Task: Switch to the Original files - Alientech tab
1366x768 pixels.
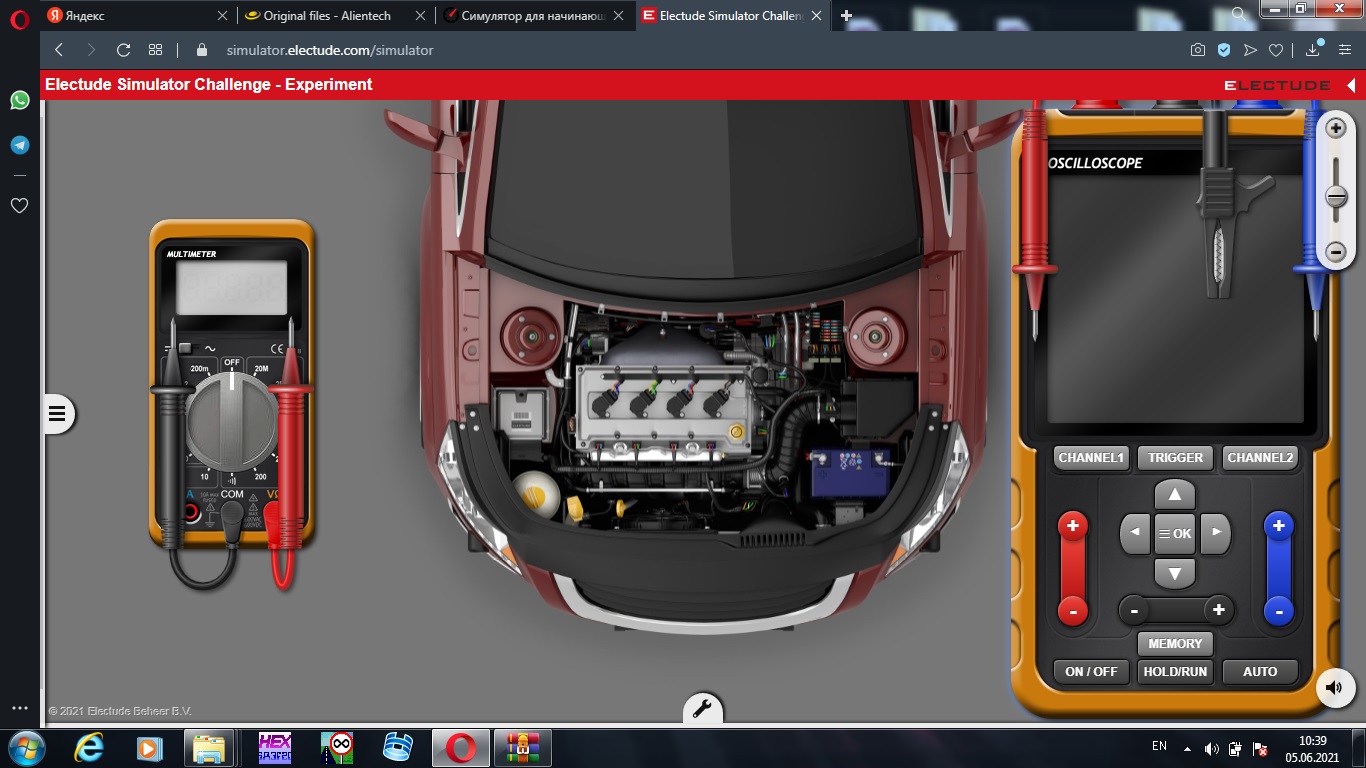Action: (327, 16)
